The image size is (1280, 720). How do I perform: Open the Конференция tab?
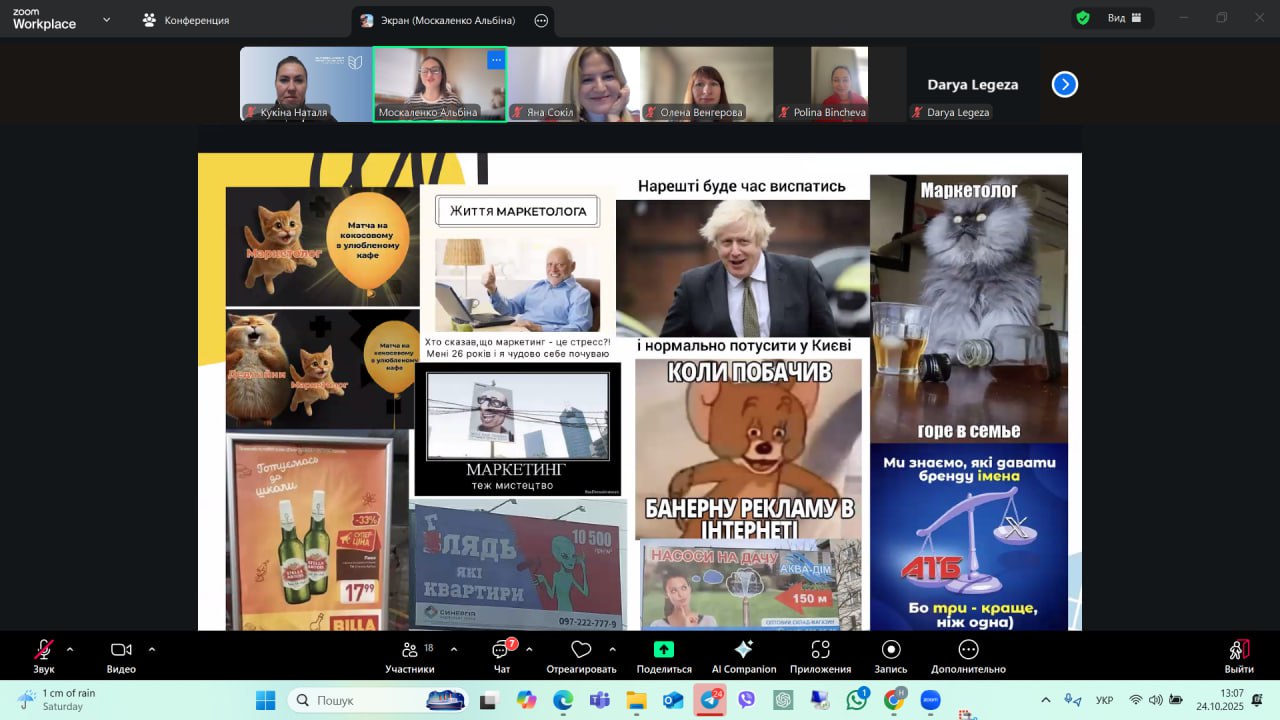[186, 20]
